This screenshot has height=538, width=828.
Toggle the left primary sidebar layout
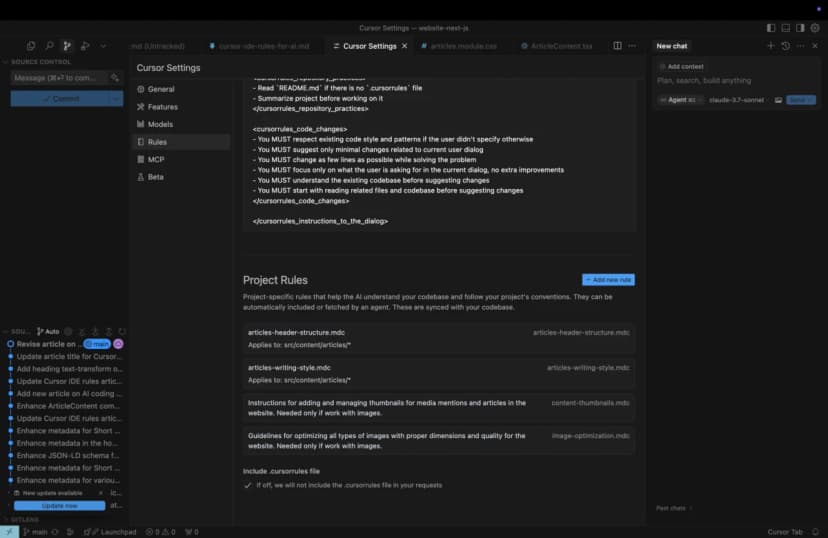[x=771, y=28]
